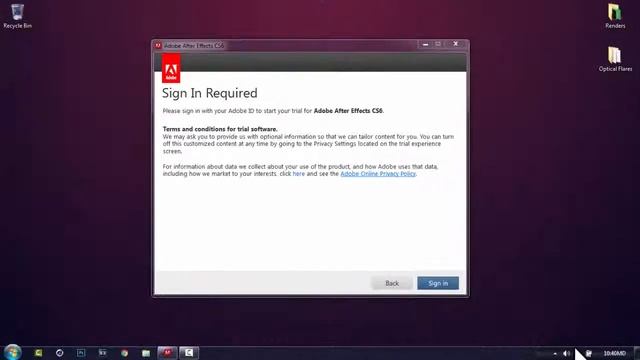Click the 'Adobe After Effects CS6' window title
The width and height of the screenshot is (640, 360).
tap(194, 46)
